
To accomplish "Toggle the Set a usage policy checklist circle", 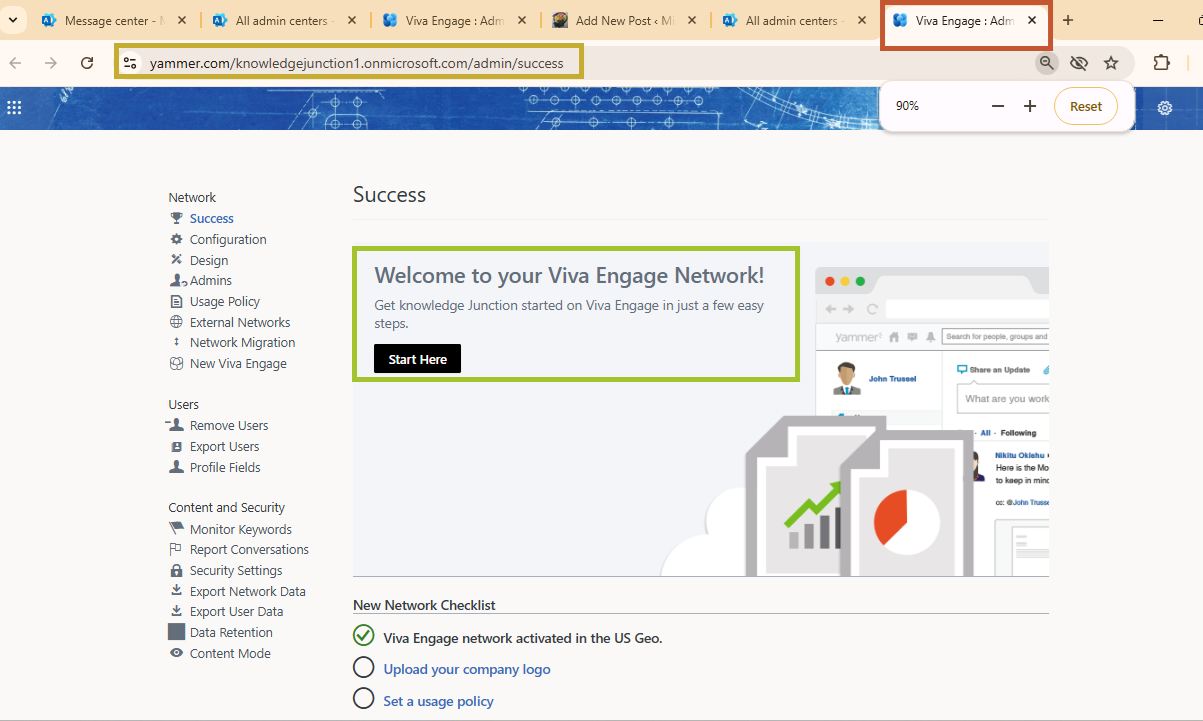I will tap(364, 700).
